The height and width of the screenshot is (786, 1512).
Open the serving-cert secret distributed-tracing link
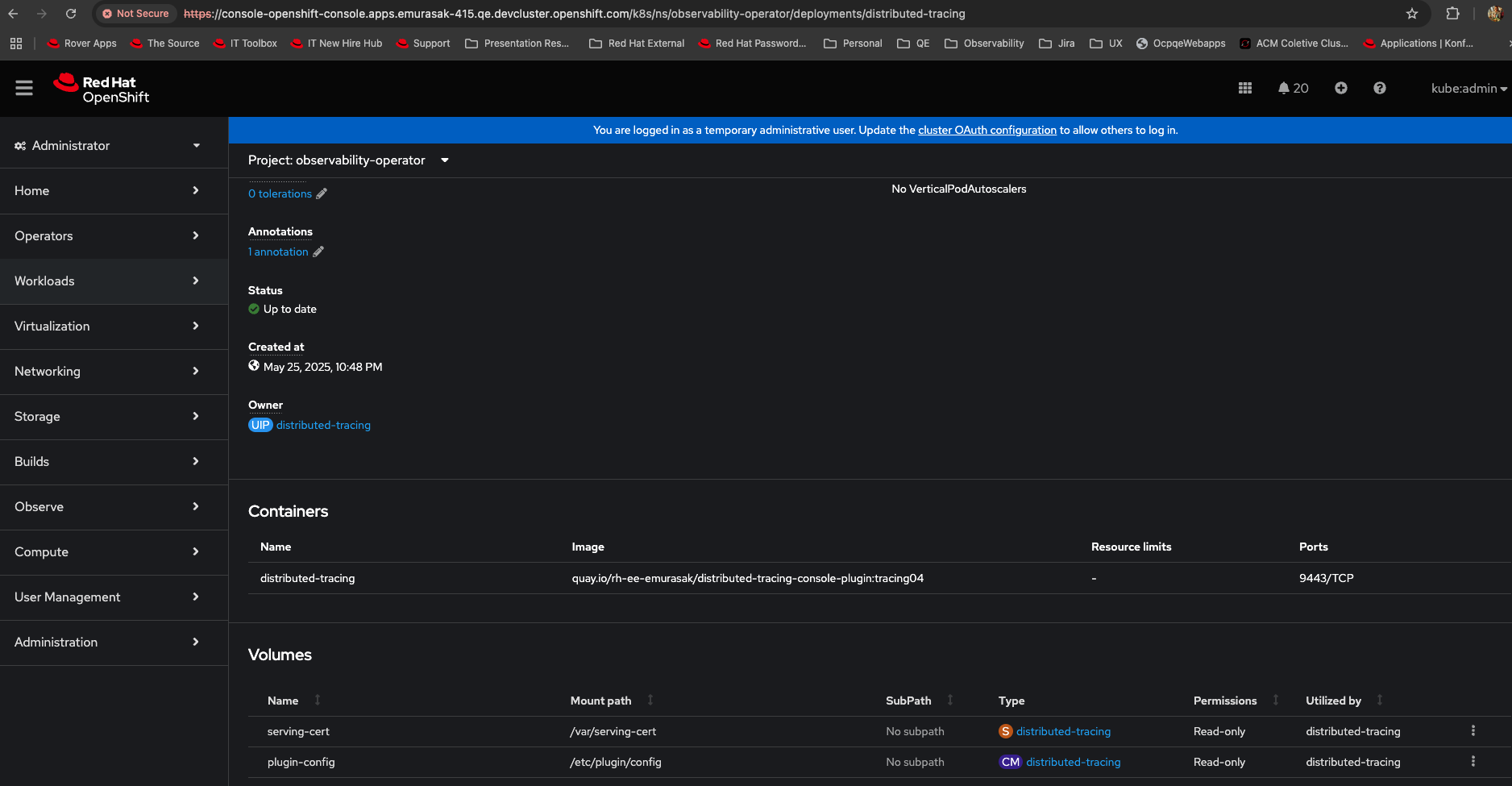coord(1063,731)
